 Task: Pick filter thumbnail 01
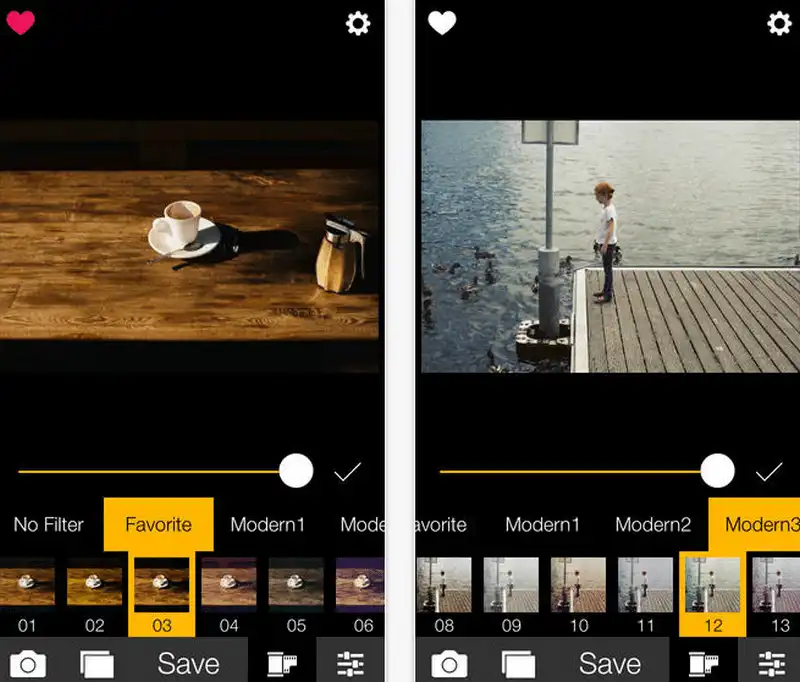(x=27, y=585)
